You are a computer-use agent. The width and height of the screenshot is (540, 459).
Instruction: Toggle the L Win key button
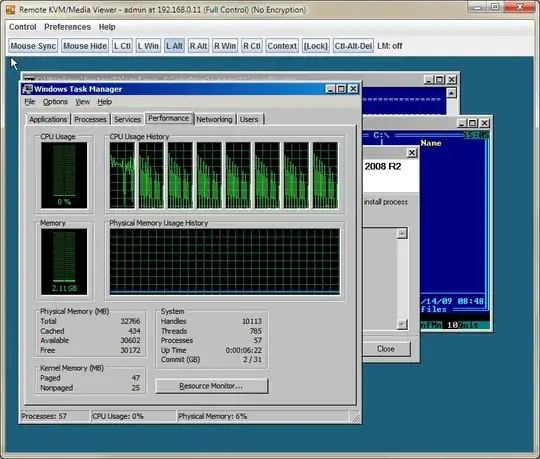click(148, 46)
